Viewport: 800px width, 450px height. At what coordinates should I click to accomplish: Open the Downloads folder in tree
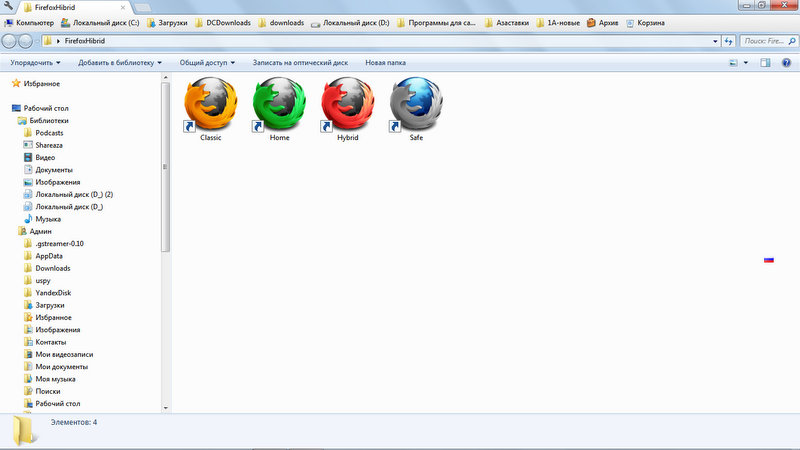(x=47, y=268)
